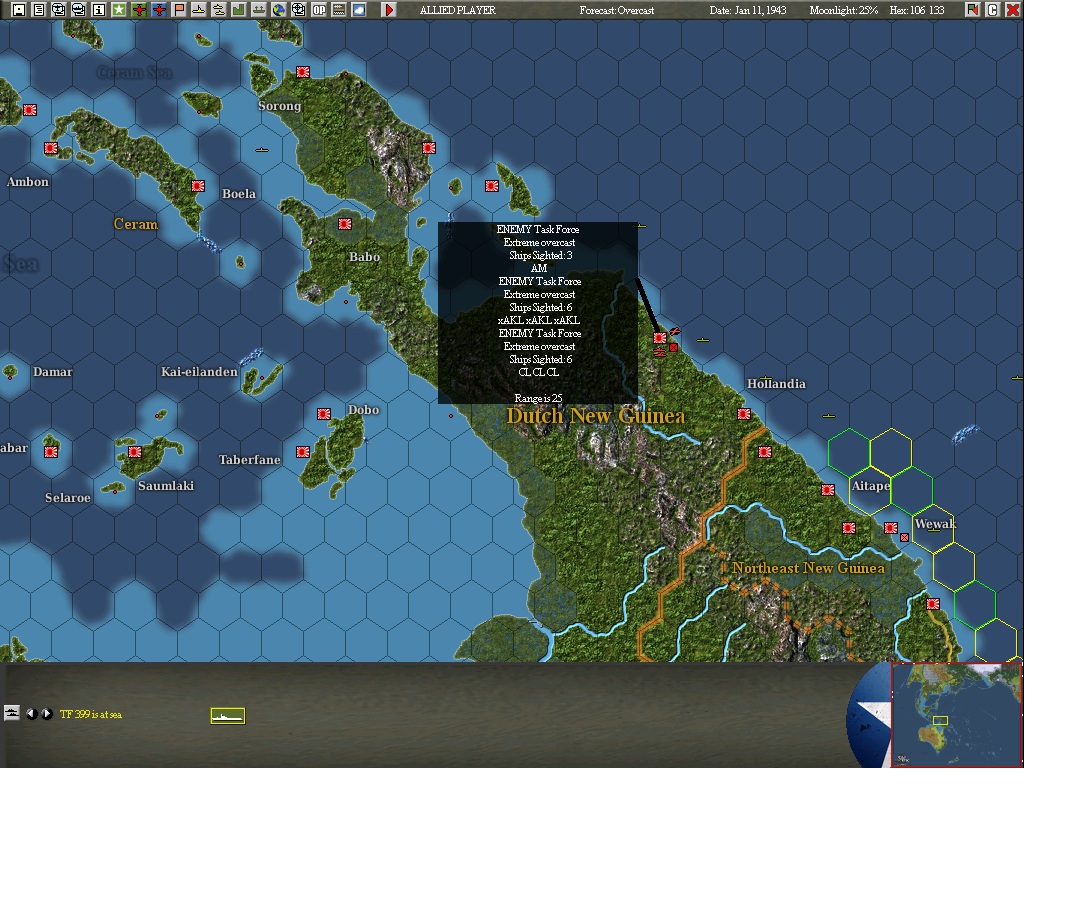Click the 'Ceram' island label

pyautogui.click(x=135, y=224)
